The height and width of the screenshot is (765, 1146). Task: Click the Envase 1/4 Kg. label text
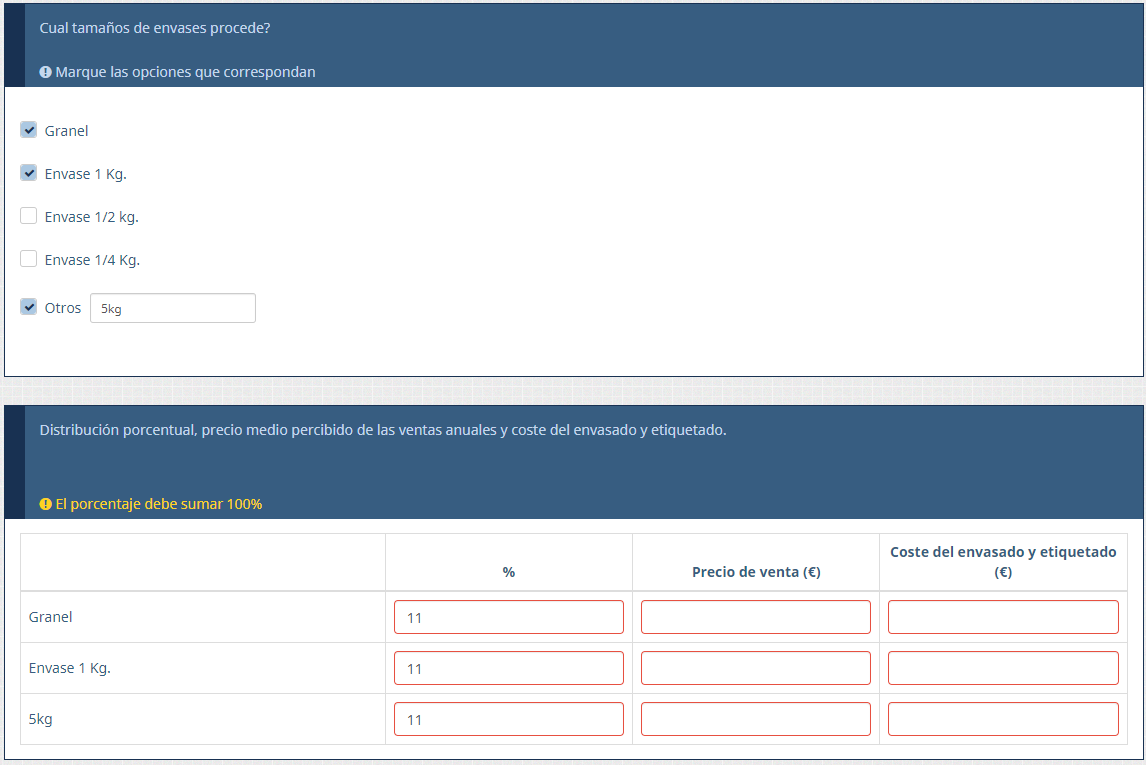[92, 260]
